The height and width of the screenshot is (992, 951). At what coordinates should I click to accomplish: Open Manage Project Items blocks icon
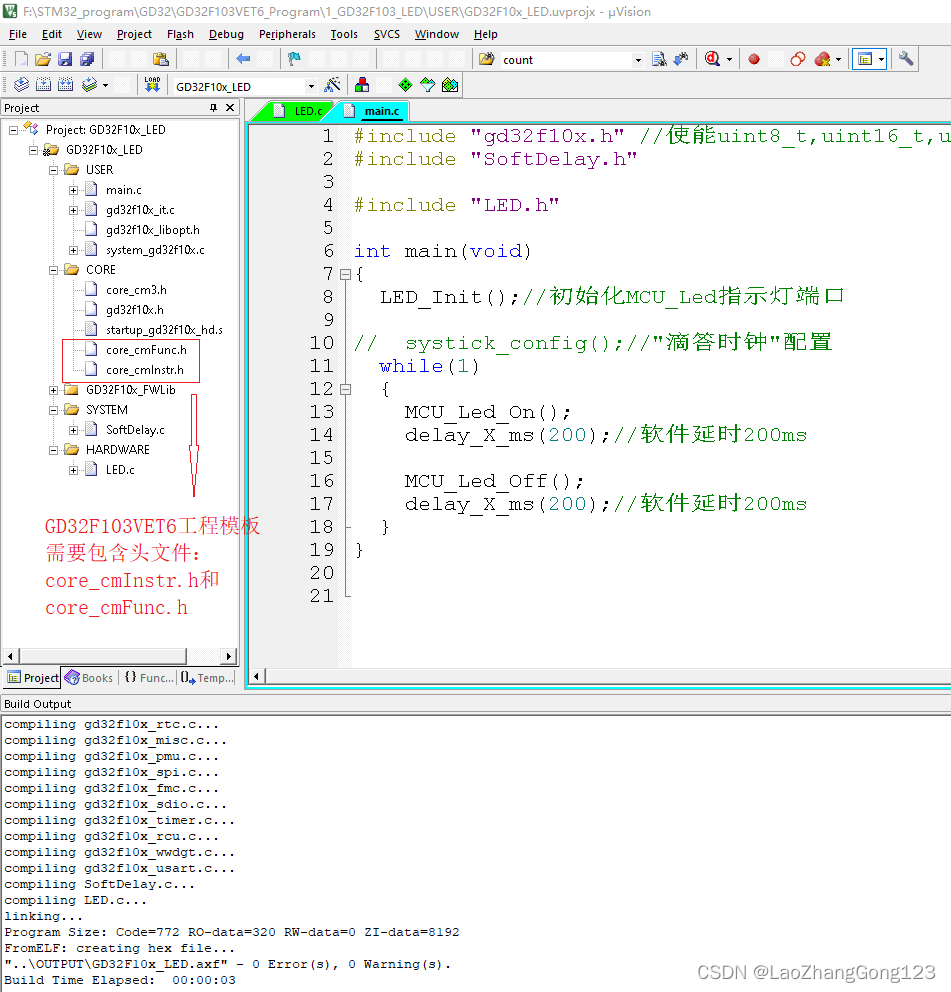pyautogui.click(x=362, y=85)
